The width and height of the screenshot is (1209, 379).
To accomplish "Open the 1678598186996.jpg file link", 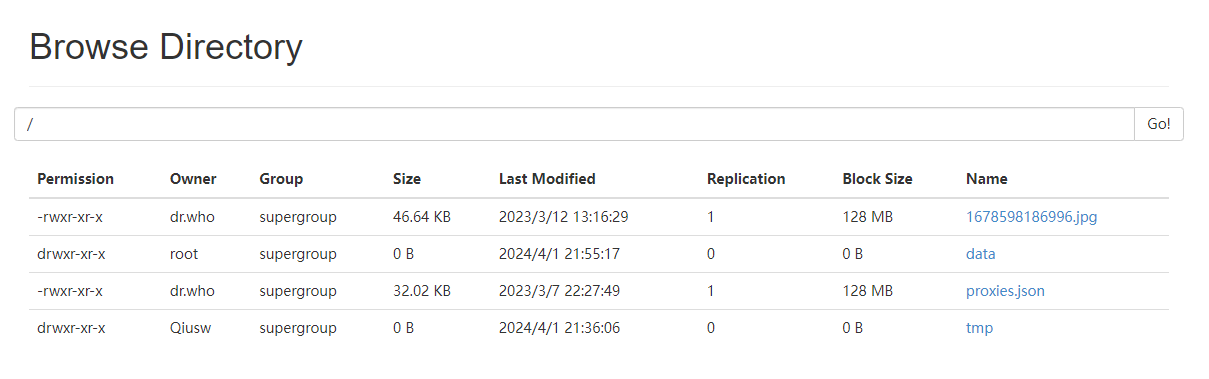I will point(1031,217).
